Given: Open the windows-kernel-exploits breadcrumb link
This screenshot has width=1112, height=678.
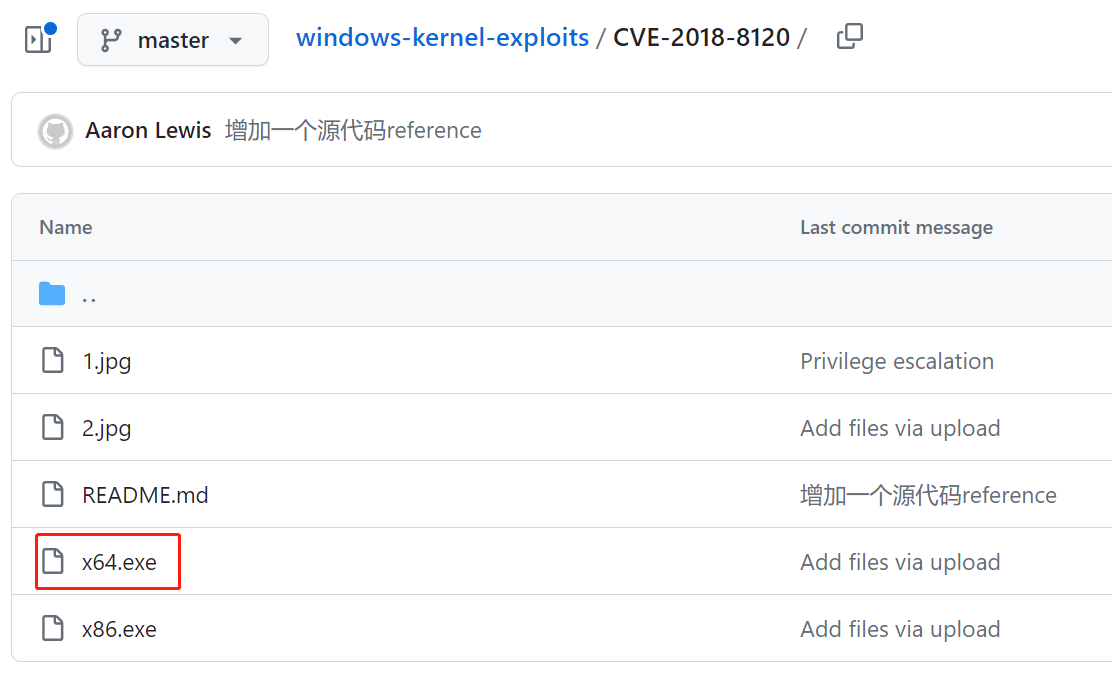Looking at the screenshot, I should [442, 38].
